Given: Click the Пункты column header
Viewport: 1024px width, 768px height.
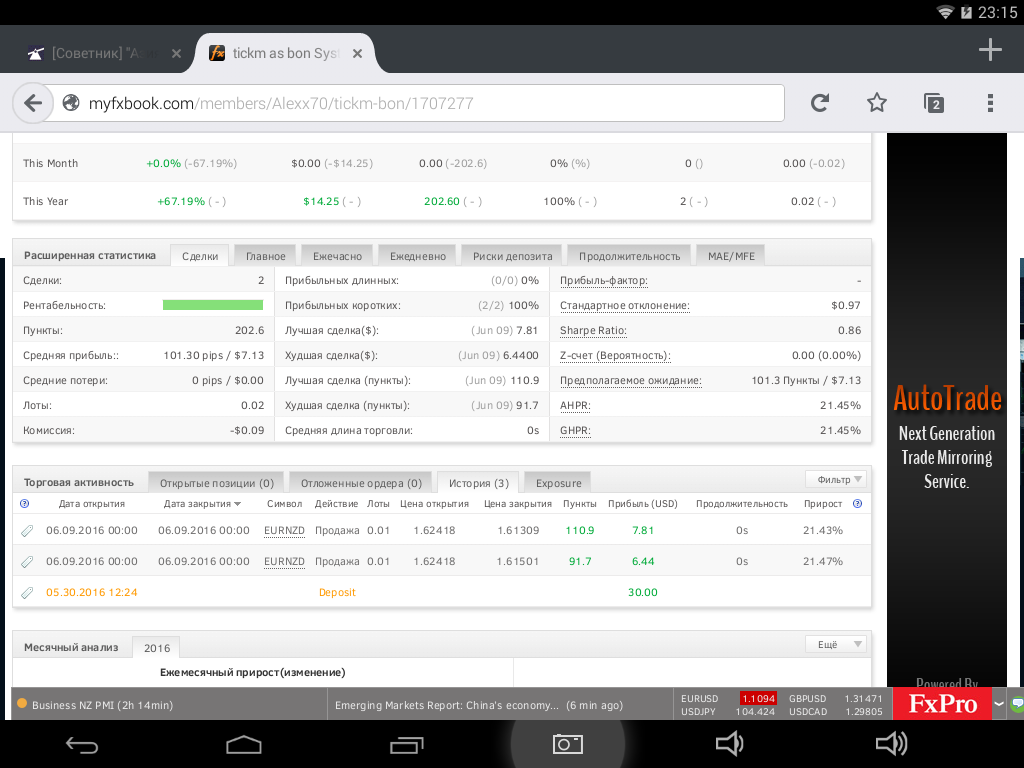Looking at the screenshot, I should click(580, 504).
